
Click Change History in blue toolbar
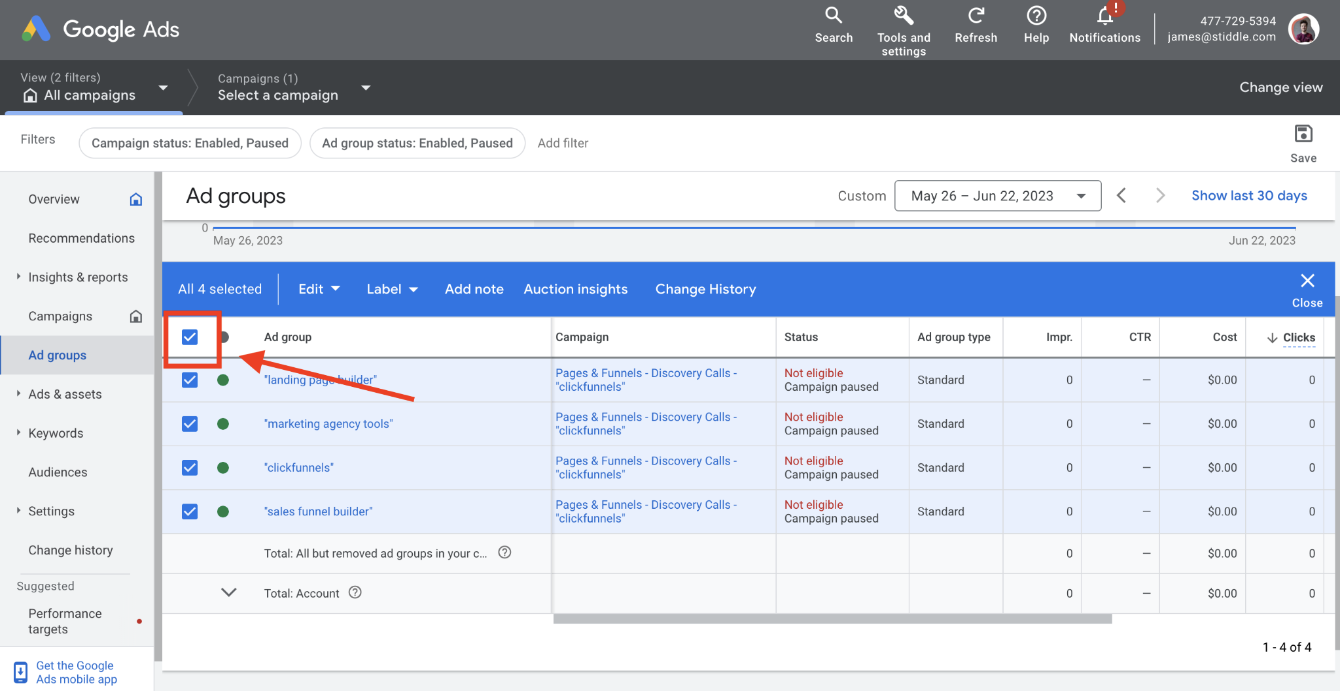tap(705, 289)
